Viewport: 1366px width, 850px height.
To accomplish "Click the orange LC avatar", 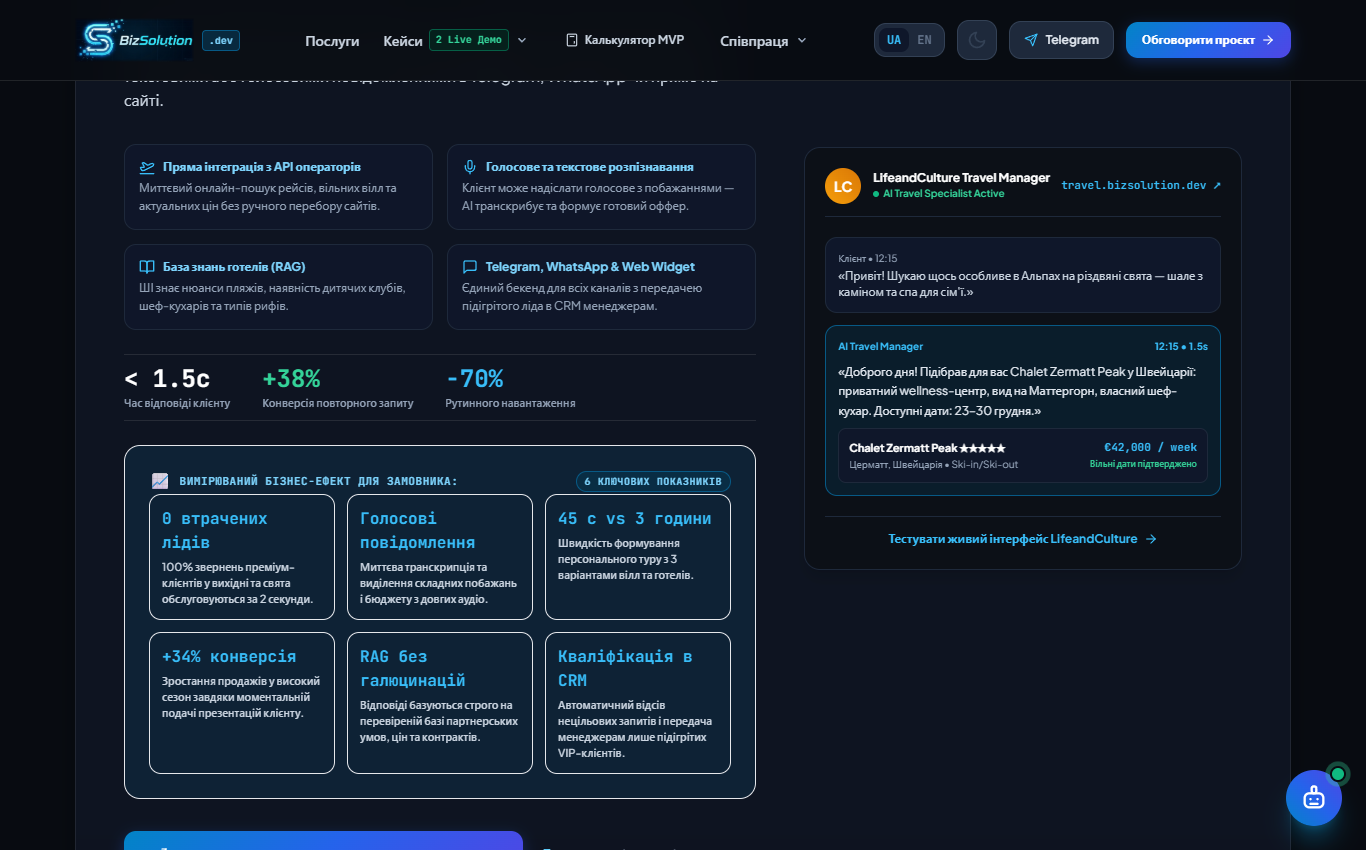I will pos(843,186).
